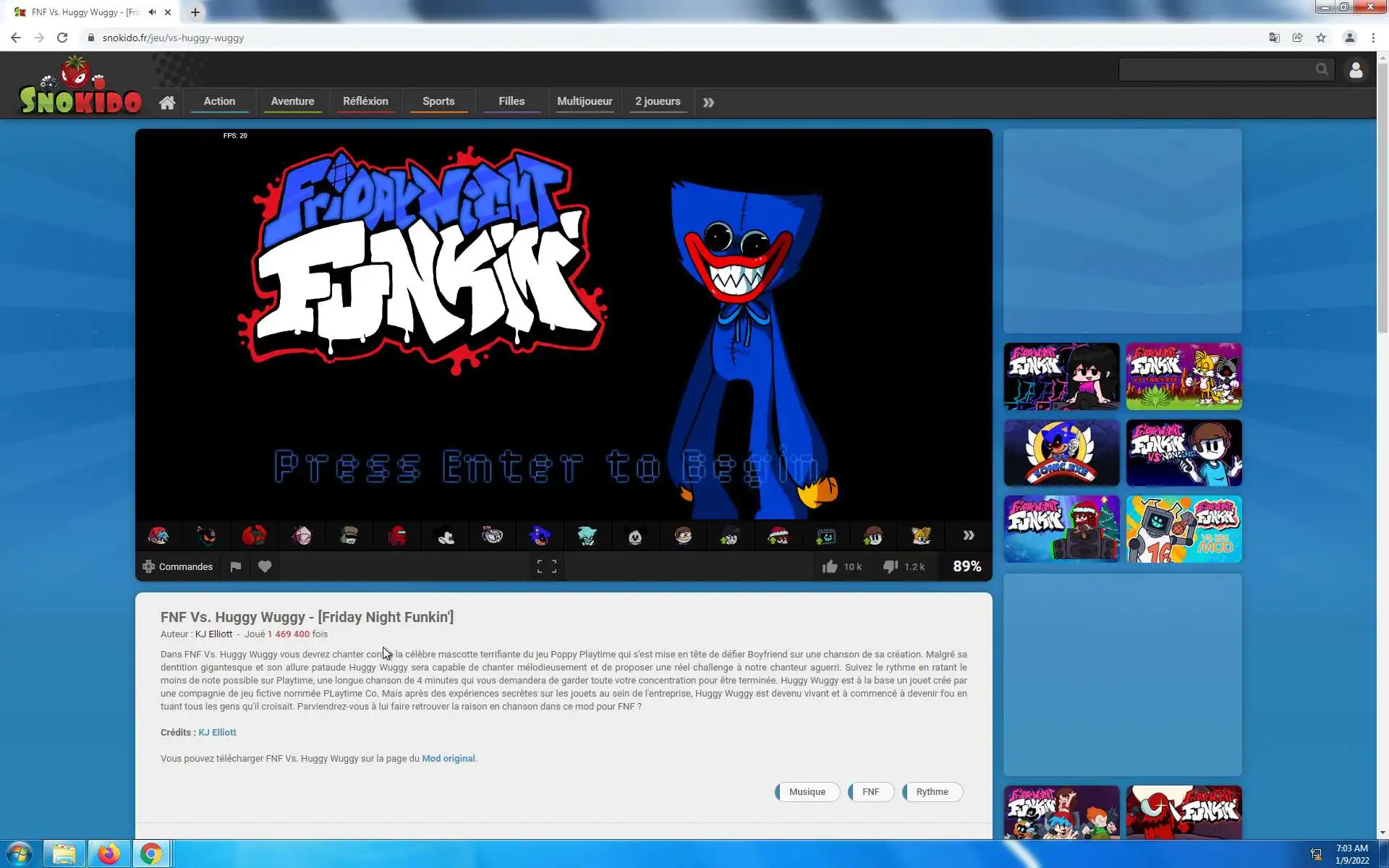Image resolution: width=1389 pixels, height=868 pixels.
Task: Open the Action category tab
Action: pos(219,101)
